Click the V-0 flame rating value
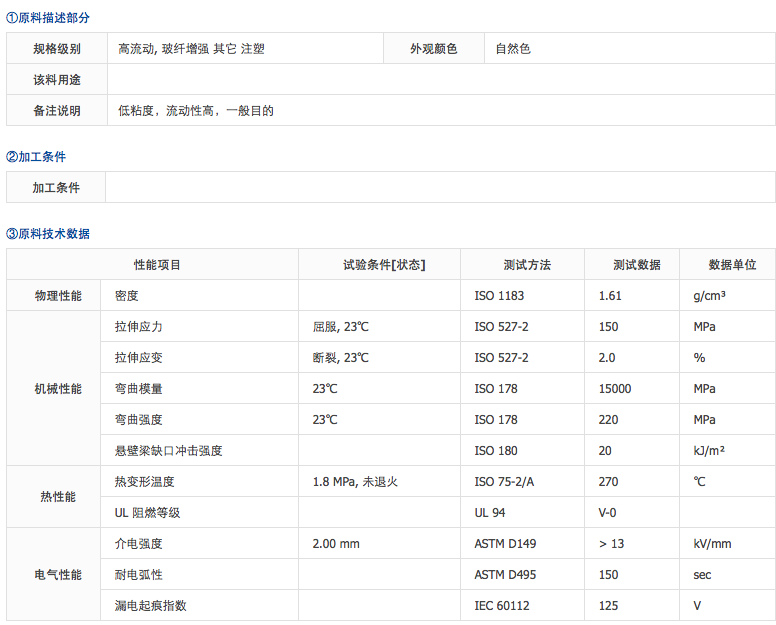The image size is (776, 625). point(610,513)
